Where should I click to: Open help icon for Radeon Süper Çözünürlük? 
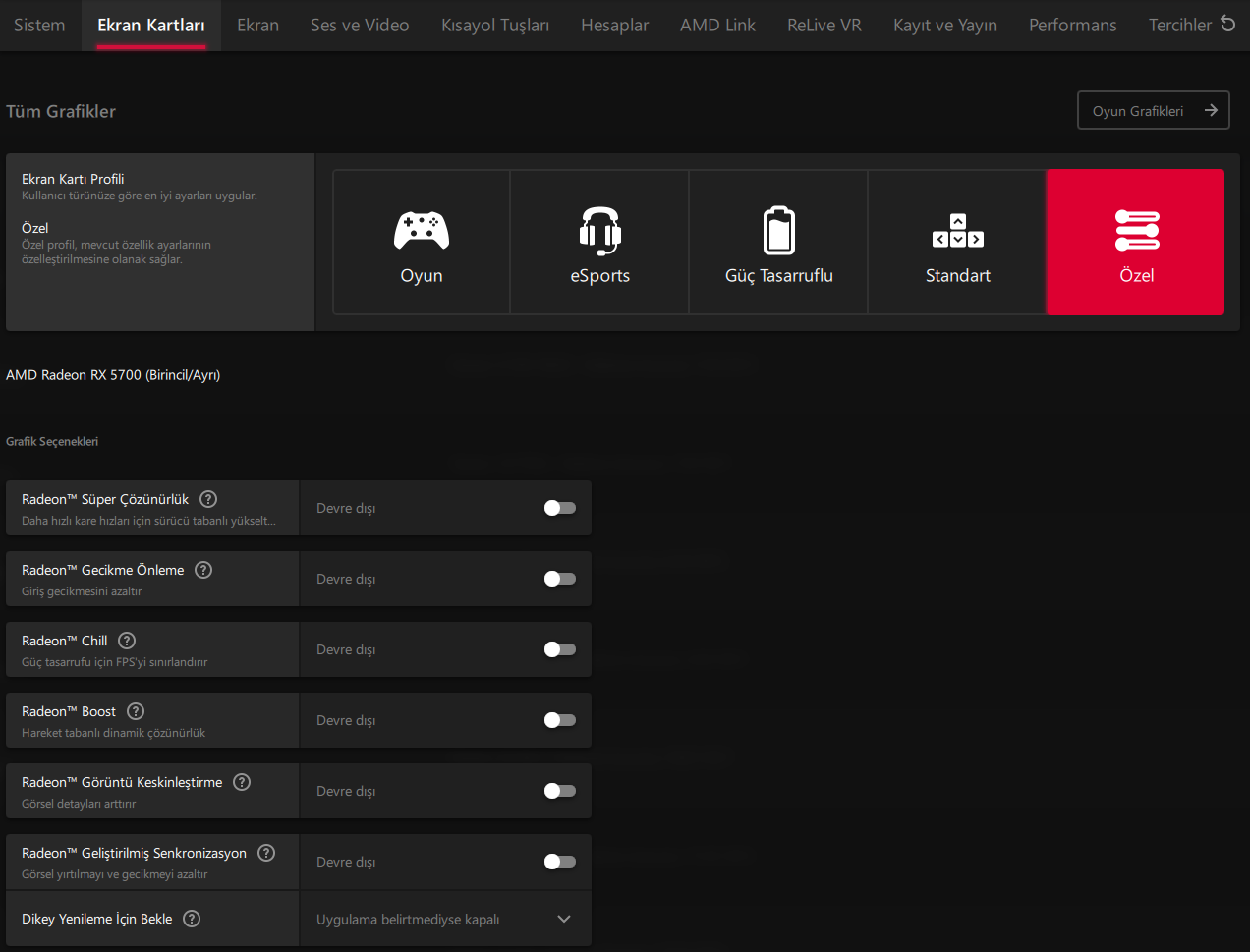[x=208, y=499]
